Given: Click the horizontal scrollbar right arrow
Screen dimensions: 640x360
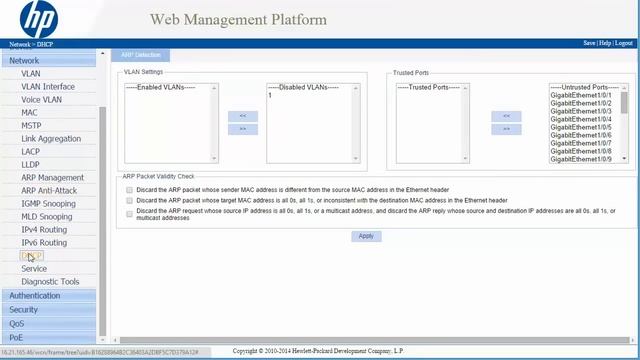Looking at the screenshot, I should click(633, 340).
